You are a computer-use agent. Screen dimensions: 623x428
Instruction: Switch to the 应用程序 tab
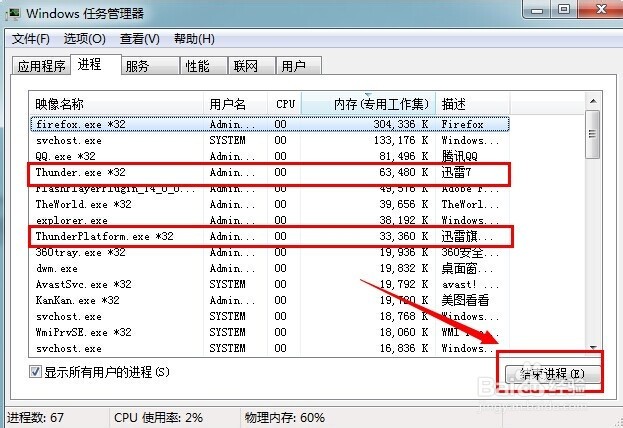click(41, 66)
